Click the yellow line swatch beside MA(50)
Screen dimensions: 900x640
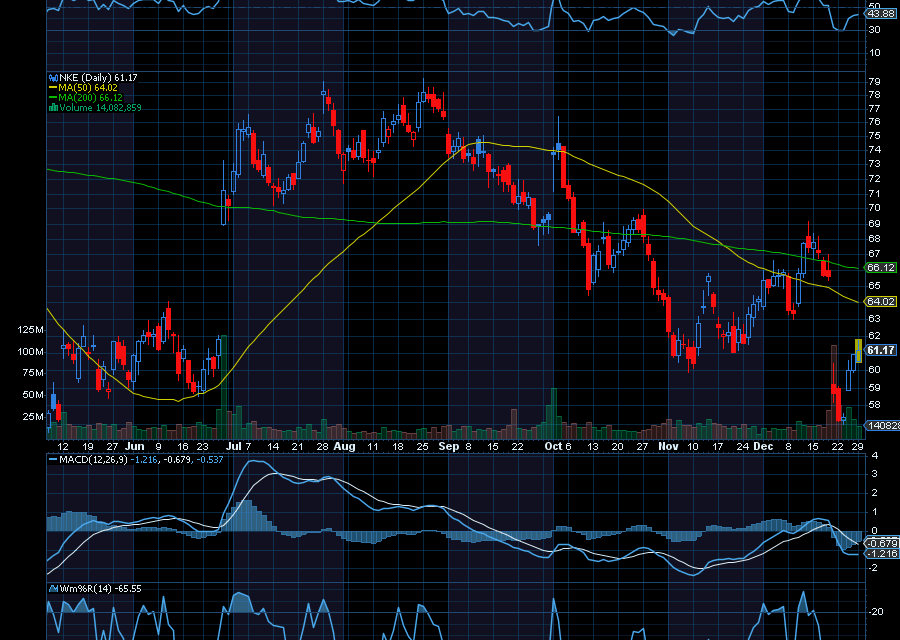click(x=52, y=88)
